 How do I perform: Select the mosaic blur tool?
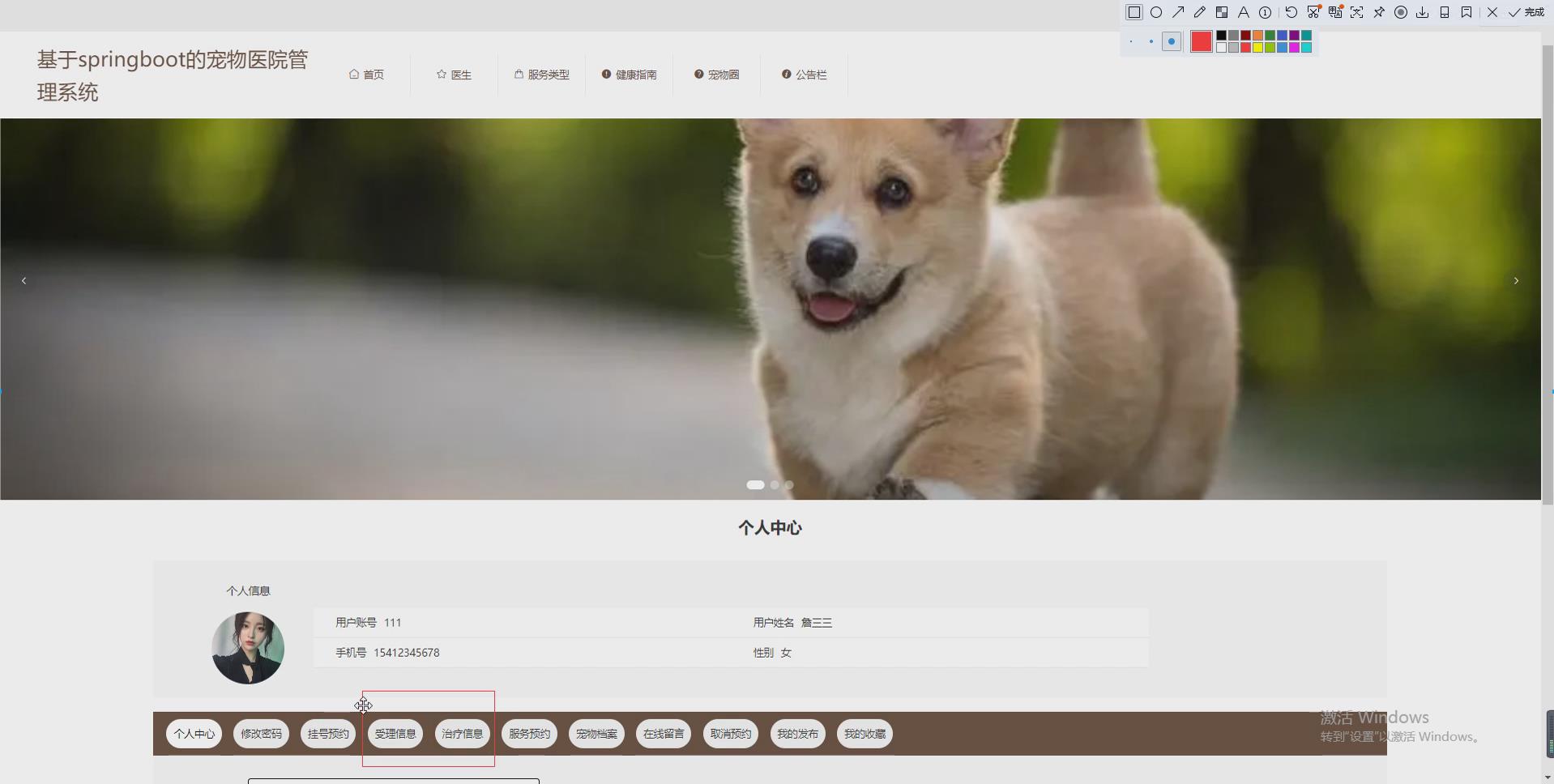(1222, 12)
